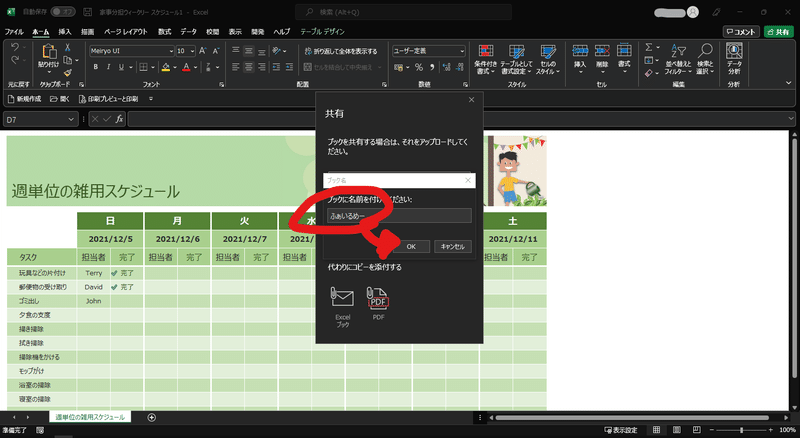Screen dimensions: 800x438
Task: Open Conditional Formatting
Action: (485, 60)
